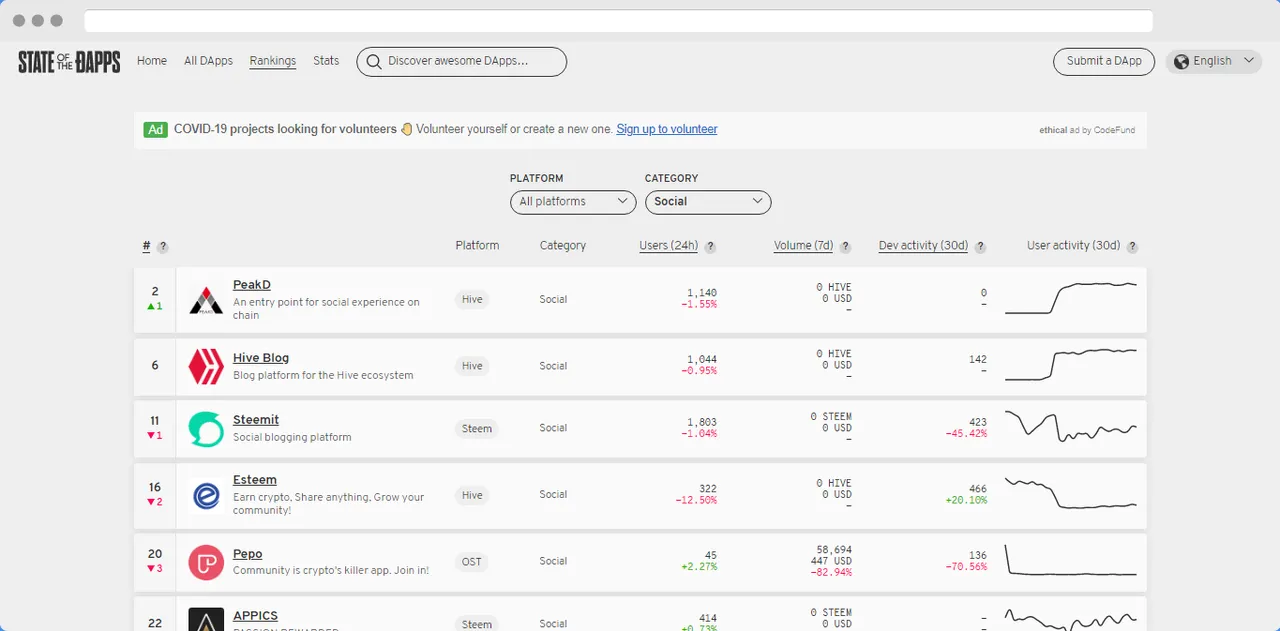
Task: Click the search magnifier icon
Action: [x=374, y=62]
